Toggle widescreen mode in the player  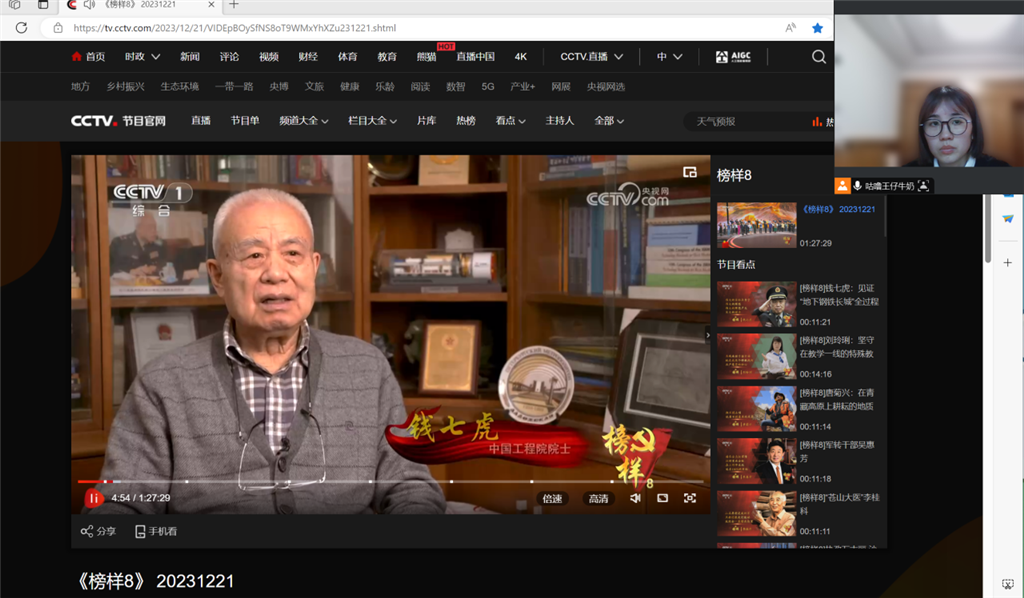click(662, 498)
